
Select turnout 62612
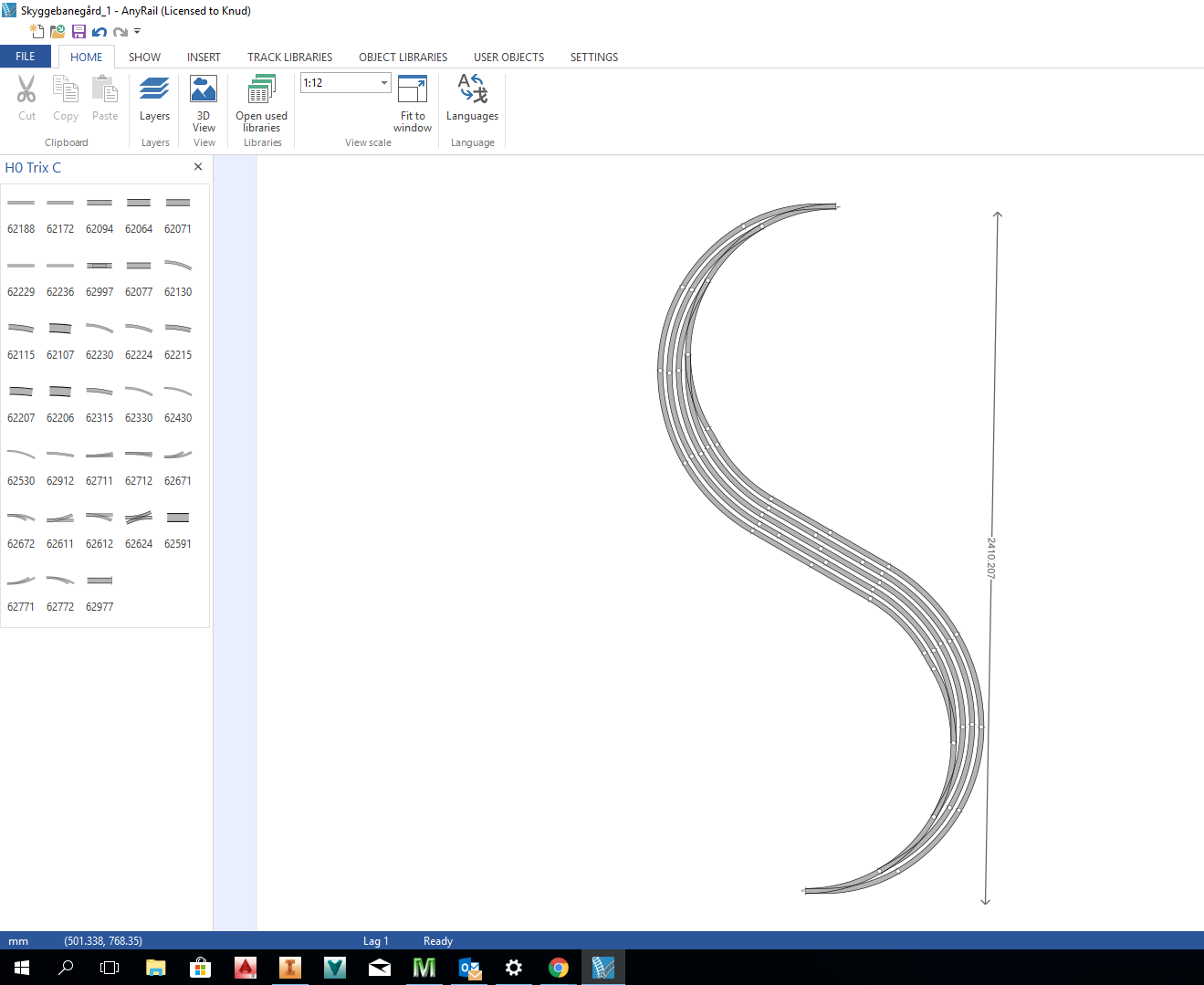tap(99, 529)
